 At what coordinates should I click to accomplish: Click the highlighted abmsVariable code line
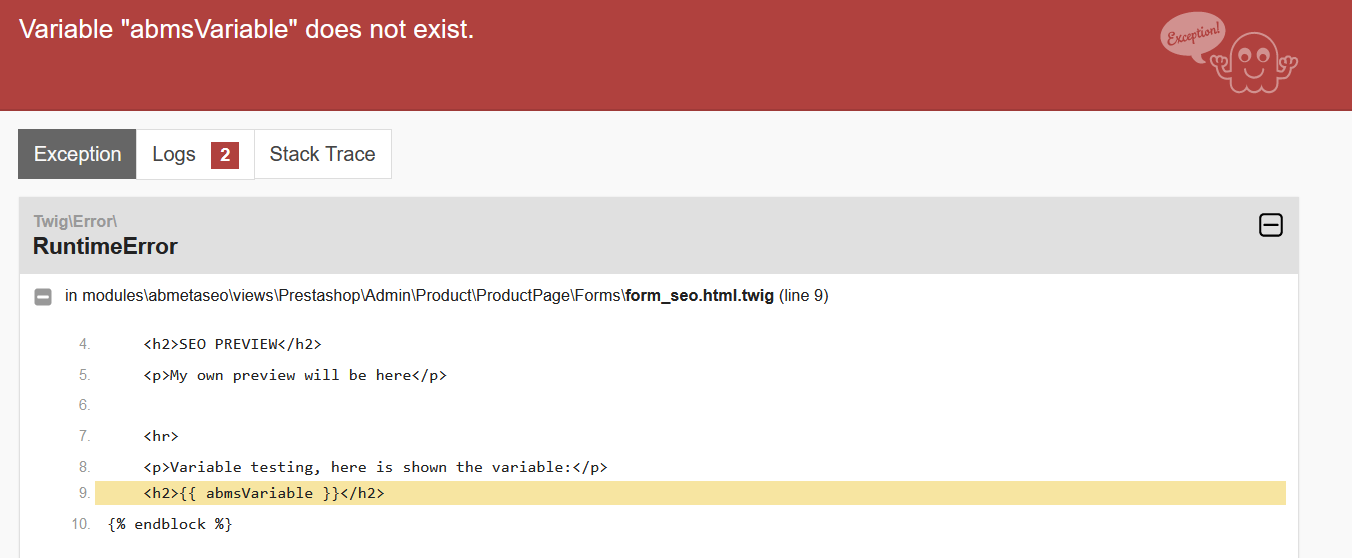264,493
